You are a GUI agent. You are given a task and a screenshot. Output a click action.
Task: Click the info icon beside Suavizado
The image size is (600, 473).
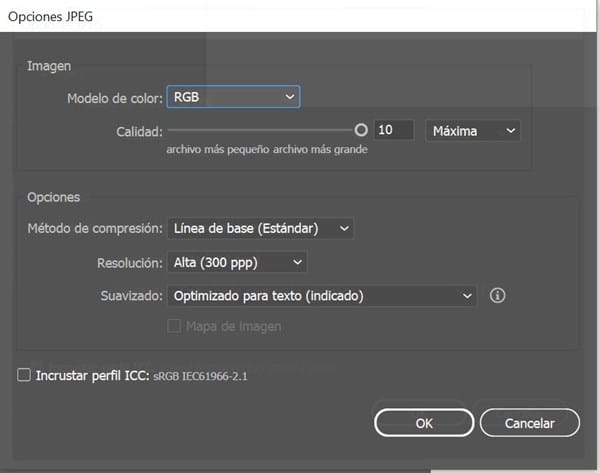[x=497, y=296]
